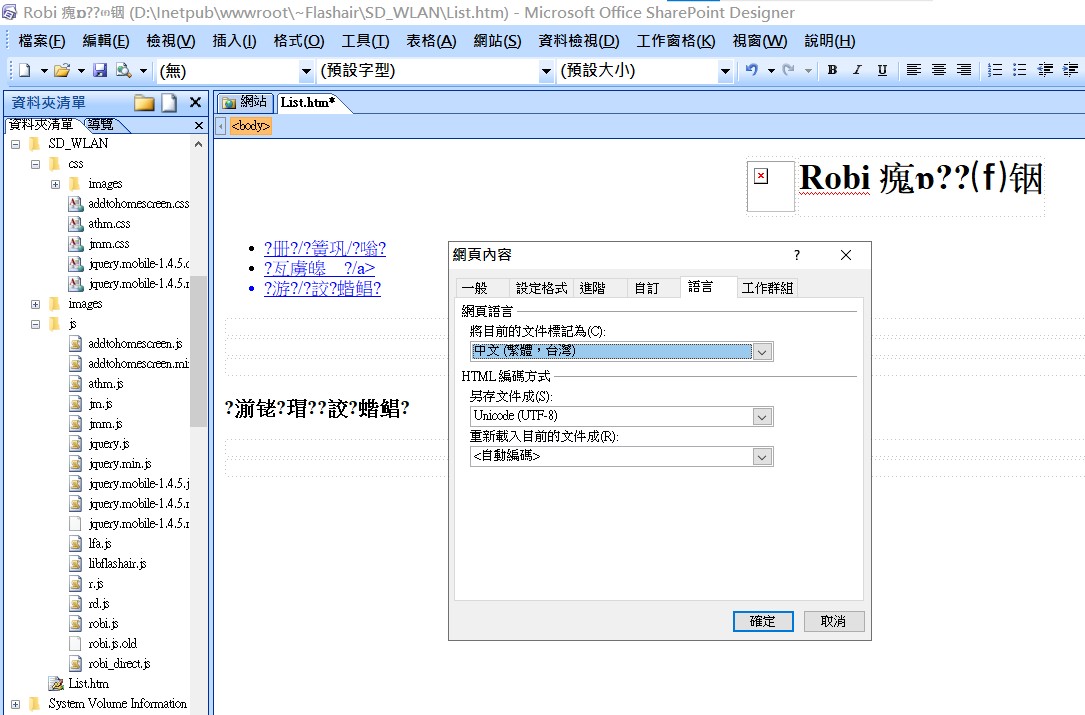The image size is (1085, 715).
Task: Collapse the css folder
Action: click(35, 164)
